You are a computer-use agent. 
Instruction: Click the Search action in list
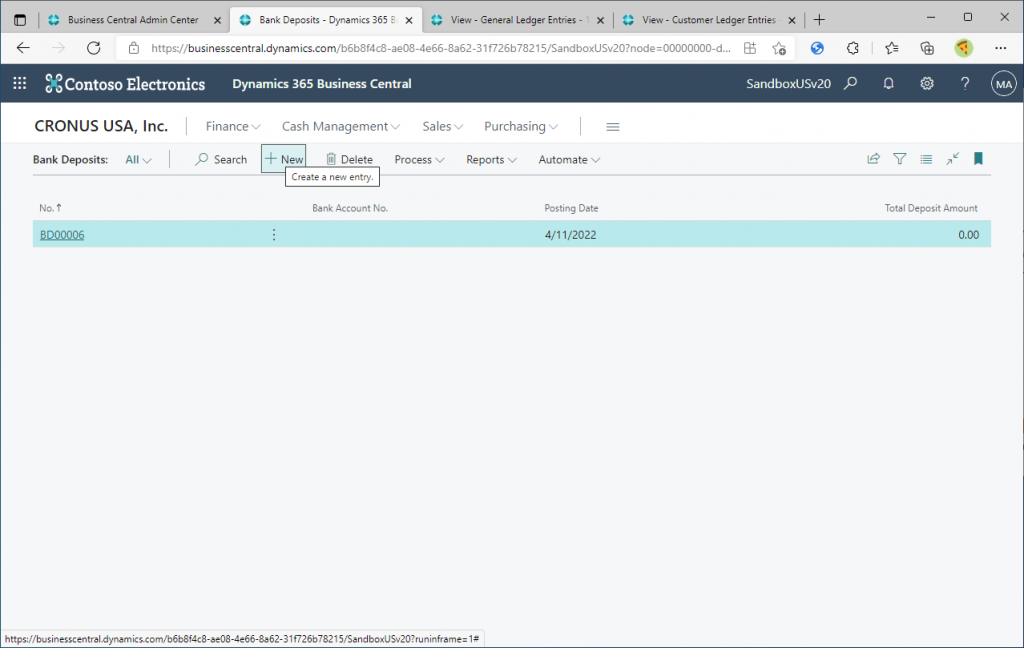(x=221, y=159)
